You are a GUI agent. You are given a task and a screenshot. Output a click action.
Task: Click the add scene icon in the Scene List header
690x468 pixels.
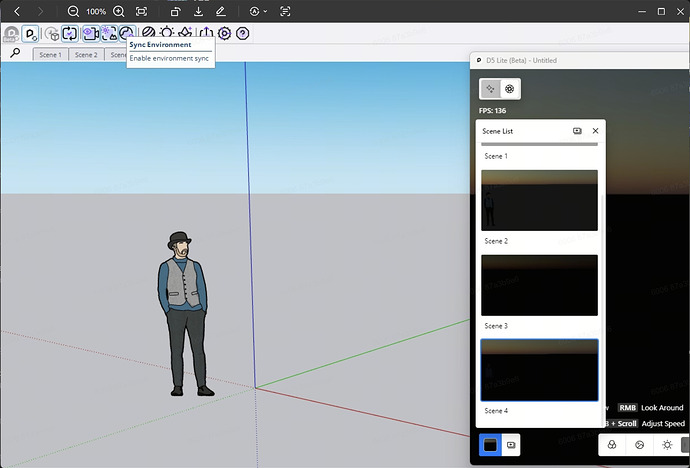[x=577, y=131]
